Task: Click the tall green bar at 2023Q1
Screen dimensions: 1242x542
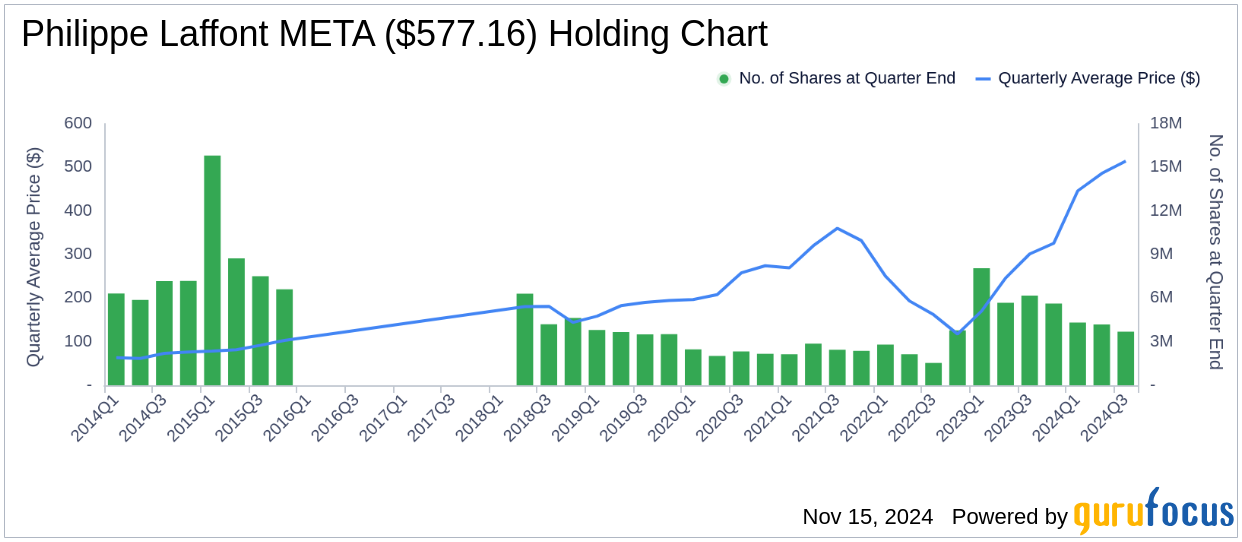Action: (x=981, y=326)
